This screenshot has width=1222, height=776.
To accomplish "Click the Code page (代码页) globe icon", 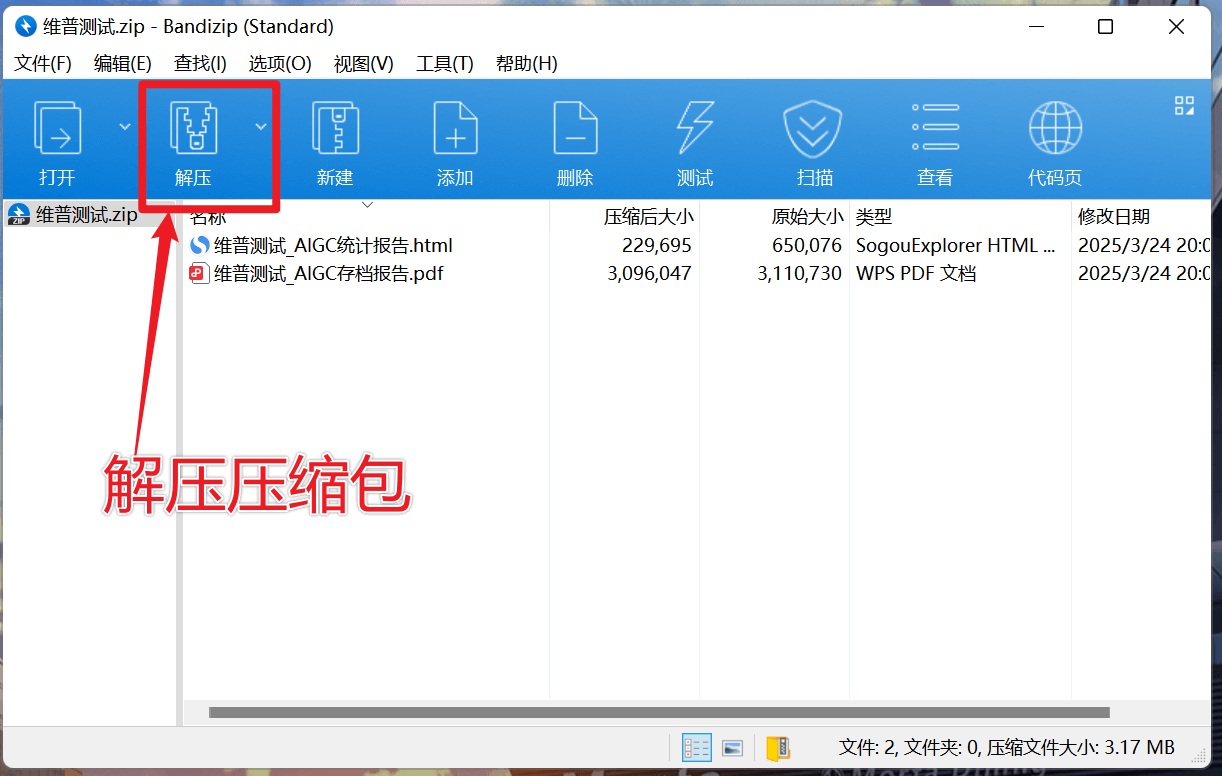I will point(1055,128).
